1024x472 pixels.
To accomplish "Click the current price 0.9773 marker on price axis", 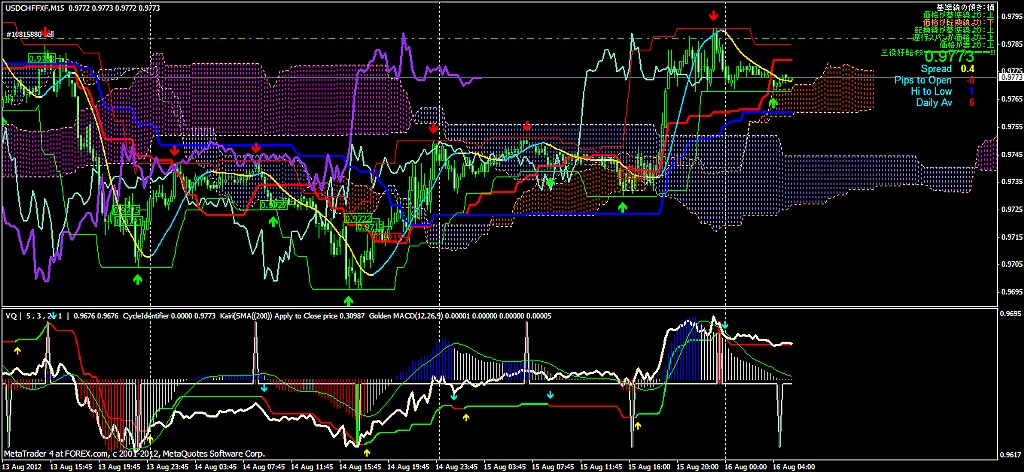I will point(1011,76).
